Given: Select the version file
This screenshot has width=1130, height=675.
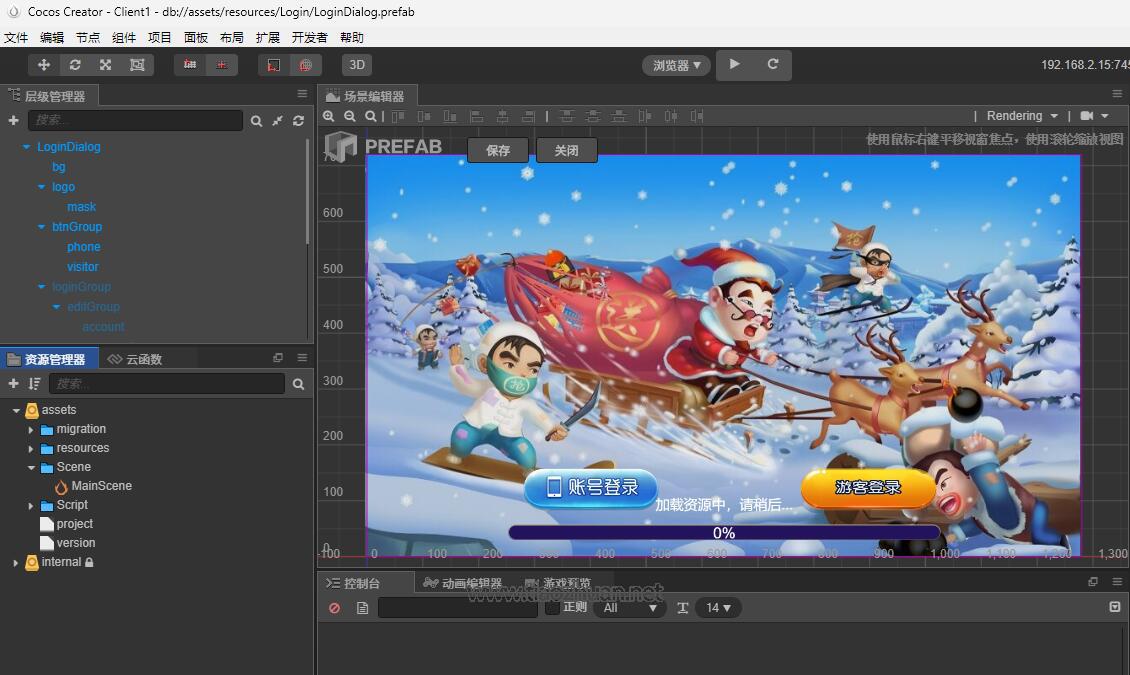Looking at the screenshot, I should [x=76, y=543].
